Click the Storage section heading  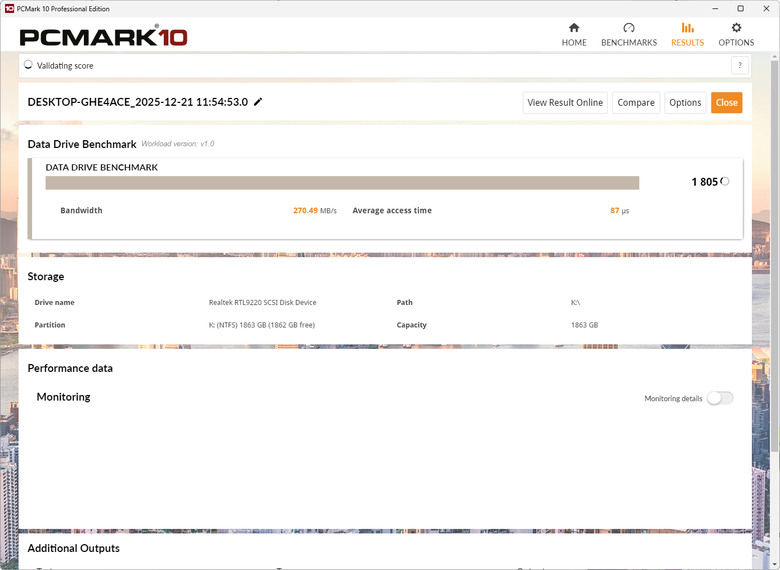[x=46, y=277]
